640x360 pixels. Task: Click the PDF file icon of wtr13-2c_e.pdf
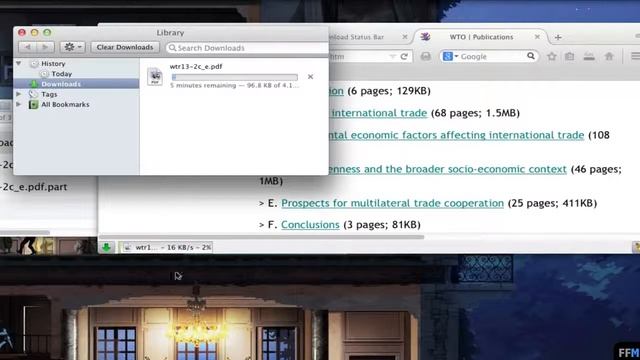click(x=155, y=77)
